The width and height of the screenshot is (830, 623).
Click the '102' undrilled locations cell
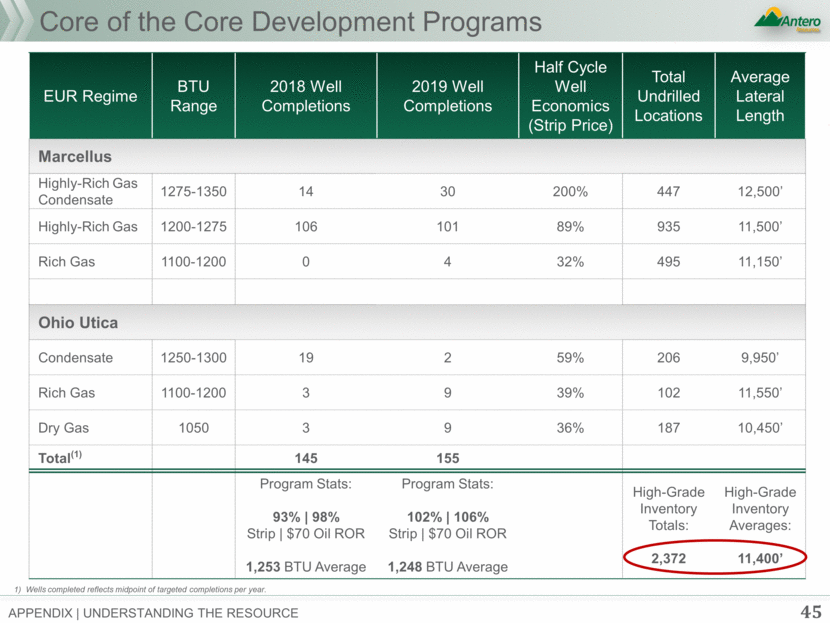click(x=669, y=393)
